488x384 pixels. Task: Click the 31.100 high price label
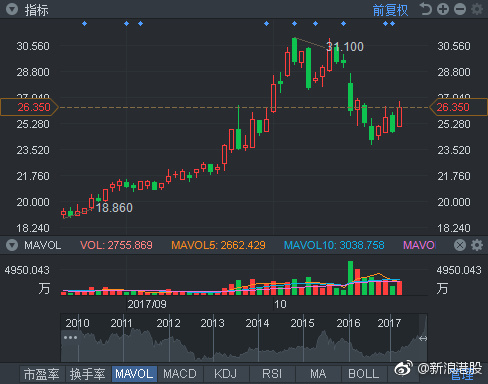coord(345,47)
